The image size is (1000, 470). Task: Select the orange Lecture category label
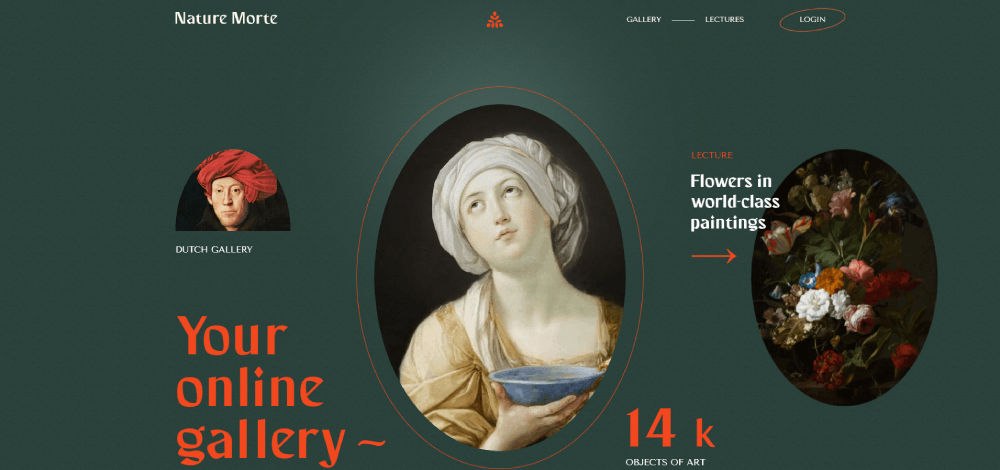tap(712, 156)
